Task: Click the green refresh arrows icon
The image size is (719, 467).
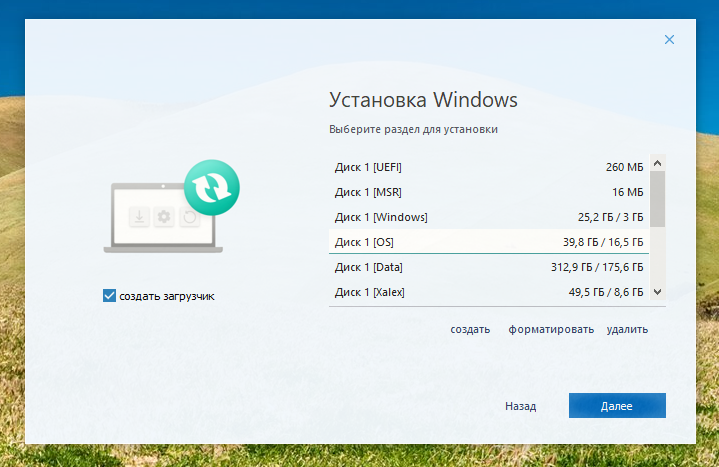Action: click(x=212, y=186)
